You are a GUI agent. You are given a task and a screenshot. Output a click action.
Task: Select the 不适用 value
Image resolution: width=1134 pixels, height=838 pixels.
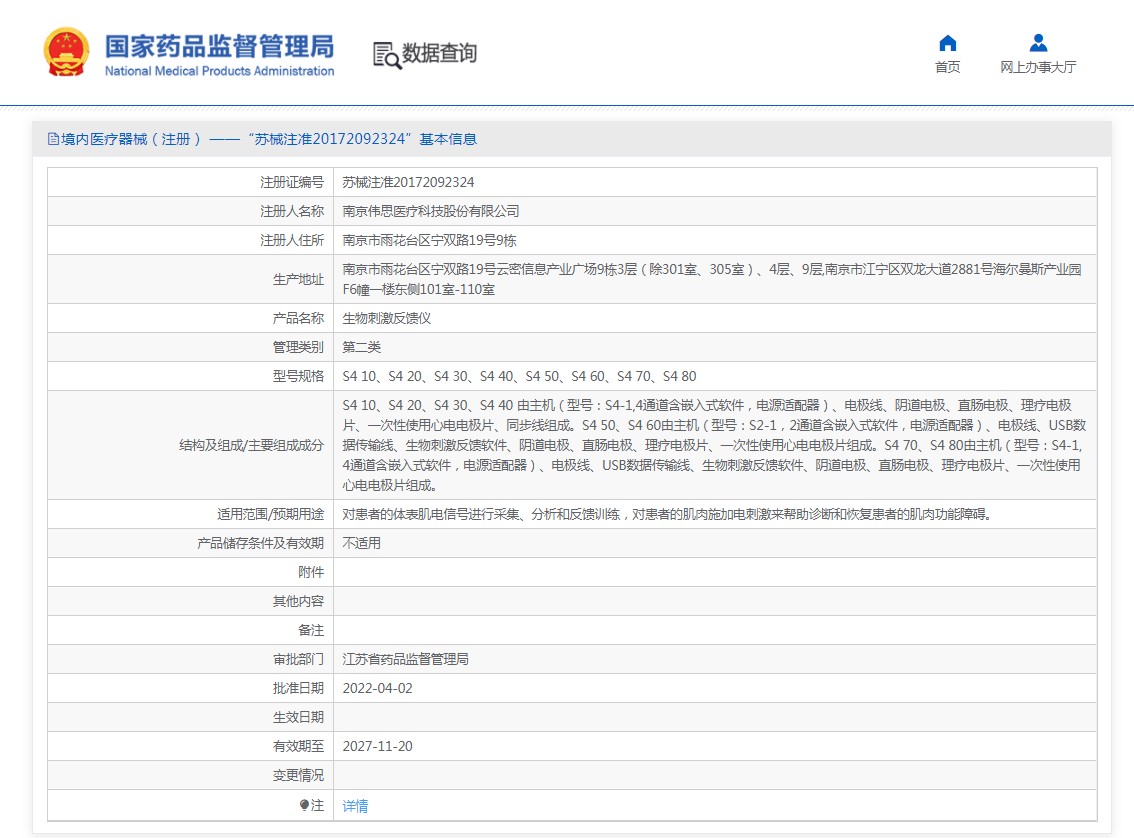[x=362, y=543]
